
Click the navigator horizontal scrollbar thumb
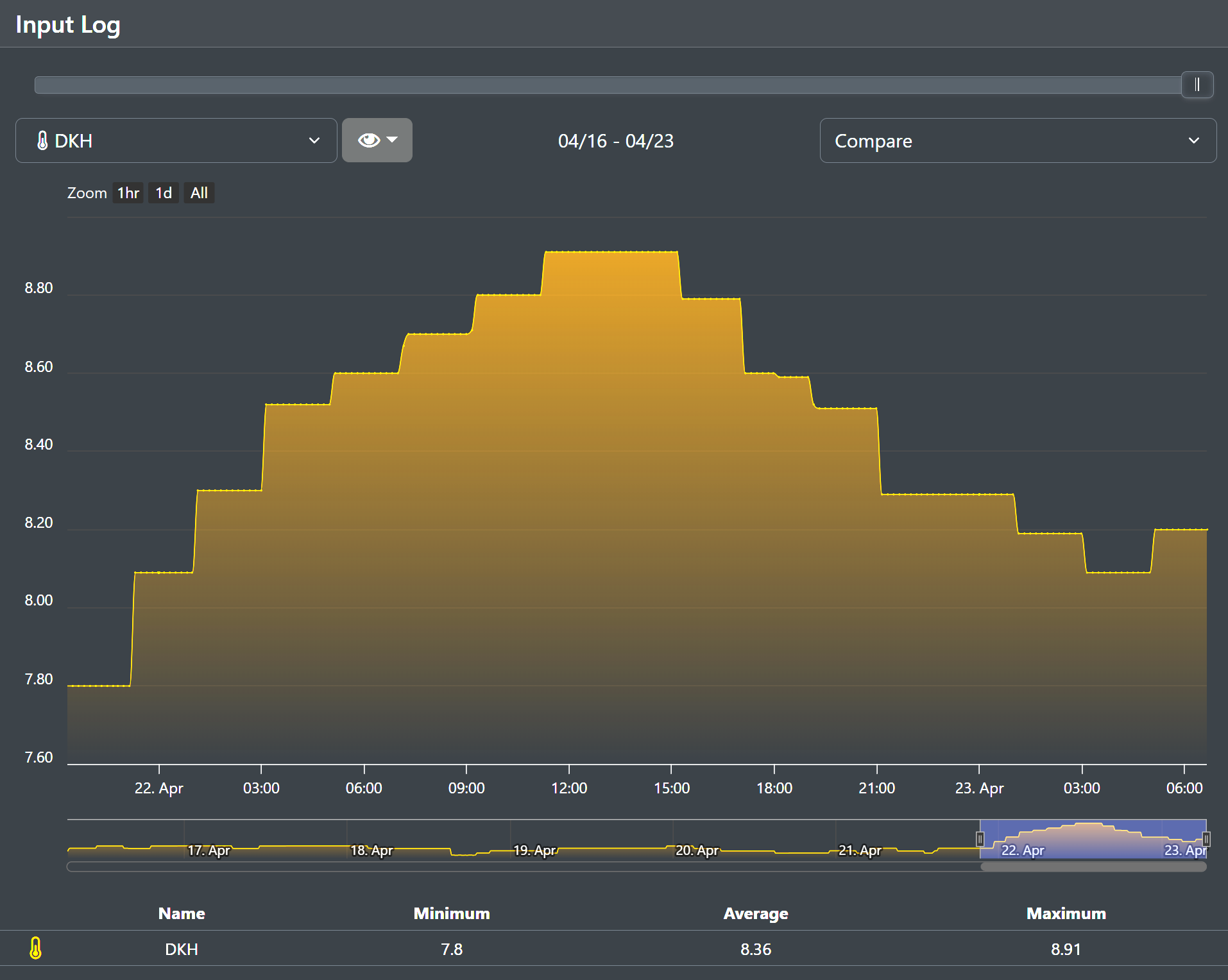[x=1093, y=867]
